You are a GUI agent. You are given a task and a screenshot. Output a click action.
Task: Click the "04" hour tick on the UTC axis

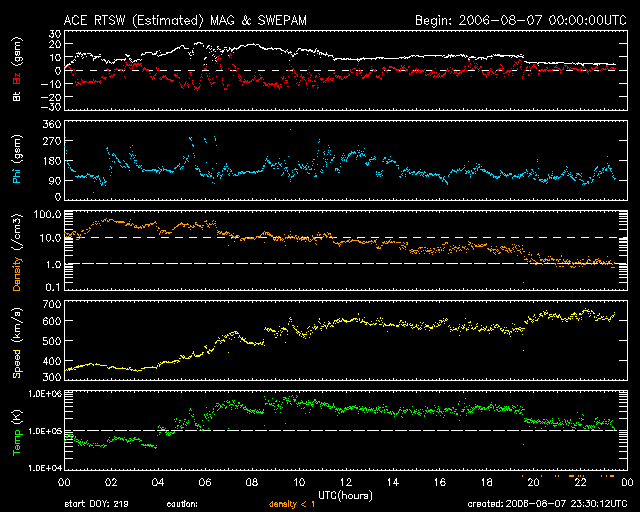click(x=158, y=482)
